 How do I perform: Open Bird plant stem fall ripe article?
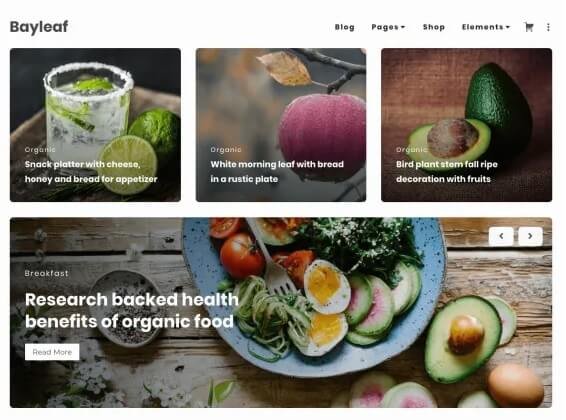tap(447, 172)
